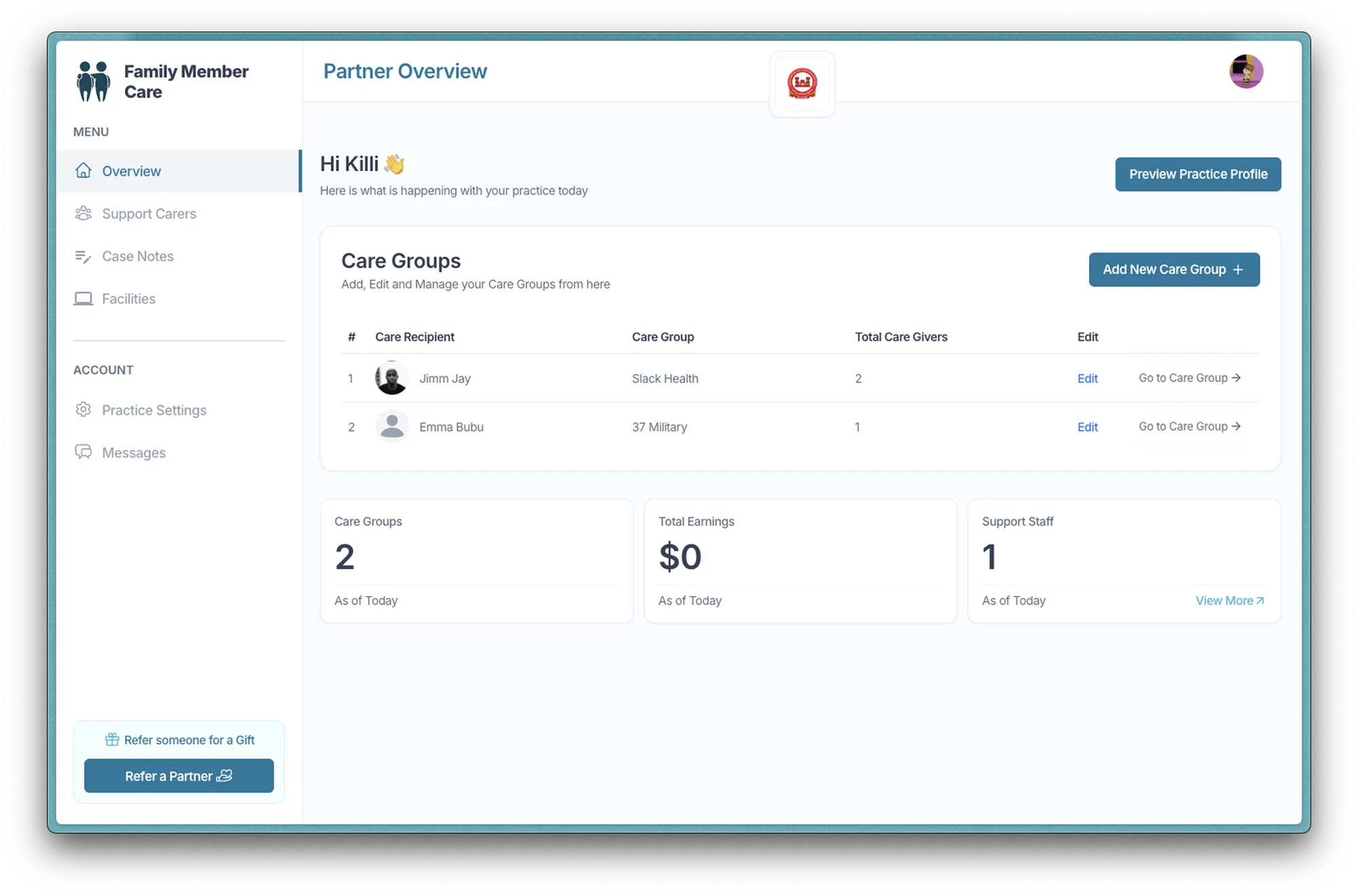Click the Refer a Partner button

[179, 775]
